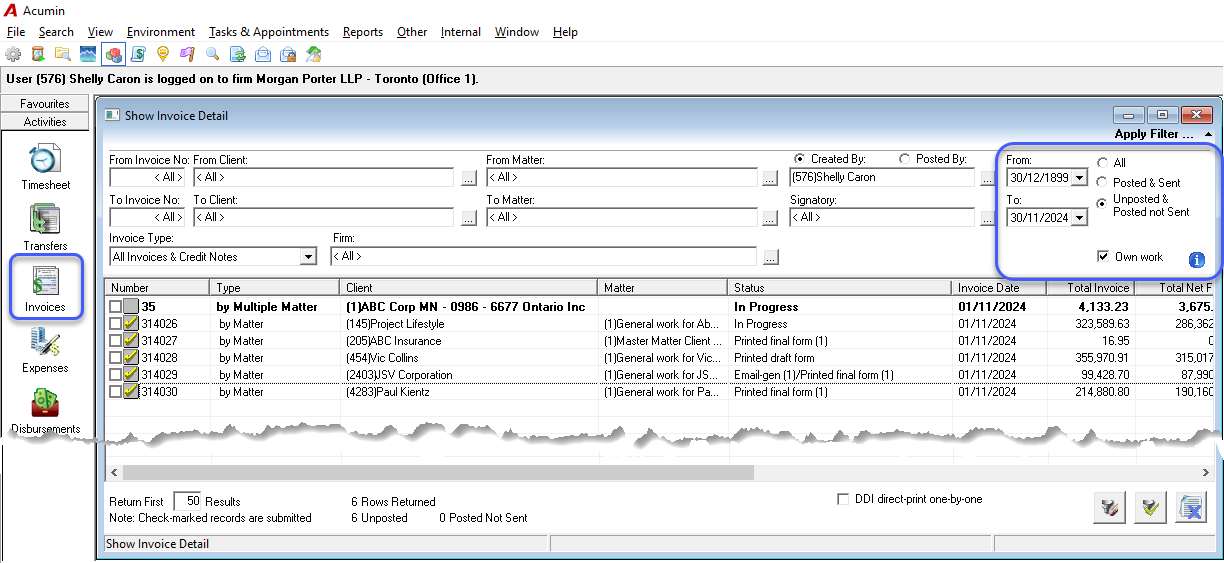
Task: Tick the checkbox for invoice 35
Action: click(x=116, y=307)
